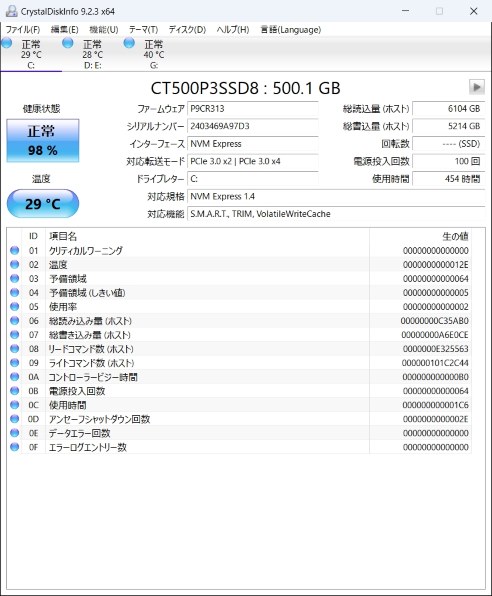Click the status icon for リードコマンド数 row

click(x=14, y=349)
